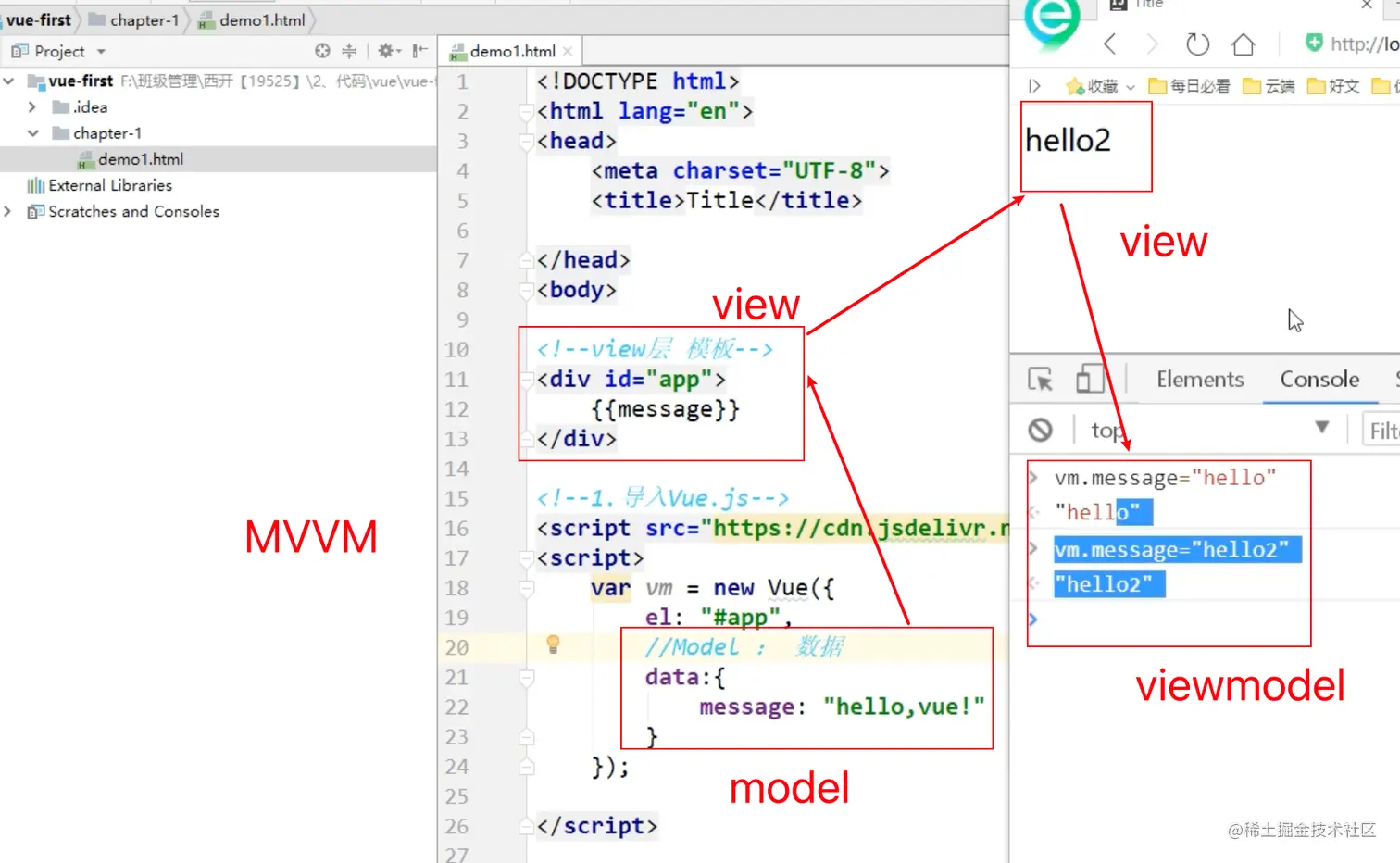Click the "hello2" console output line
The height and width of the screenshot is (863, 1400).
[x=1109, y=585]
